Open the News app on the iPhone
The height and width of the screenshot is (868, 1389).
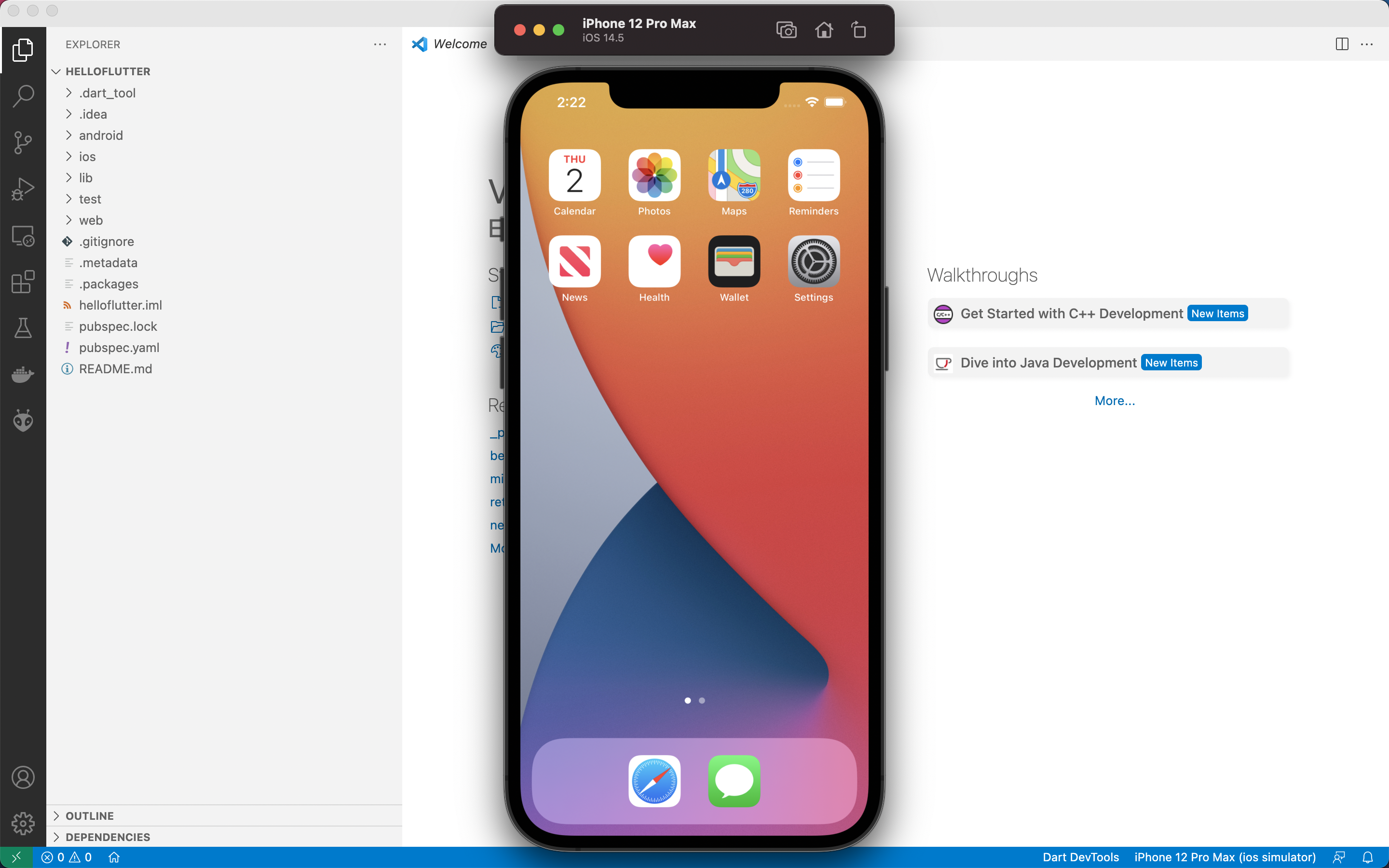coord(574,261)
